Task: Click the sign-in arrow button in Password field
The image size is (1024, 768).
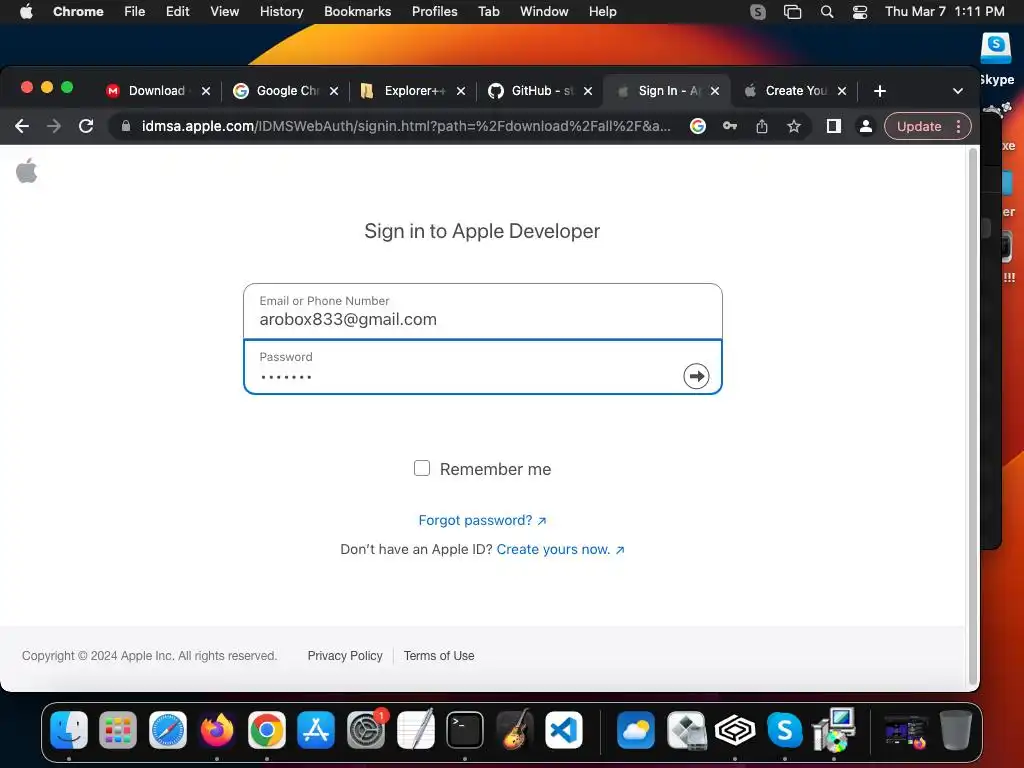Action: 696,376
